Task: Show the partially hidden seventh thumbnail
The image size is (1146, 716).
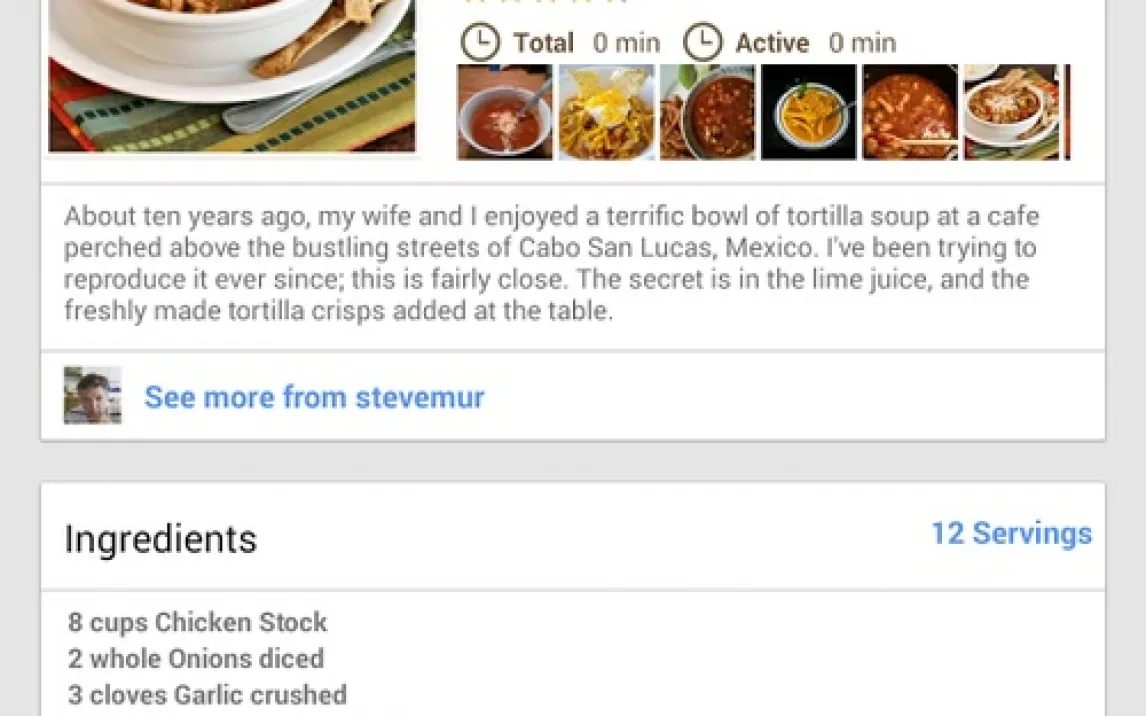Action: (1067, 112)
